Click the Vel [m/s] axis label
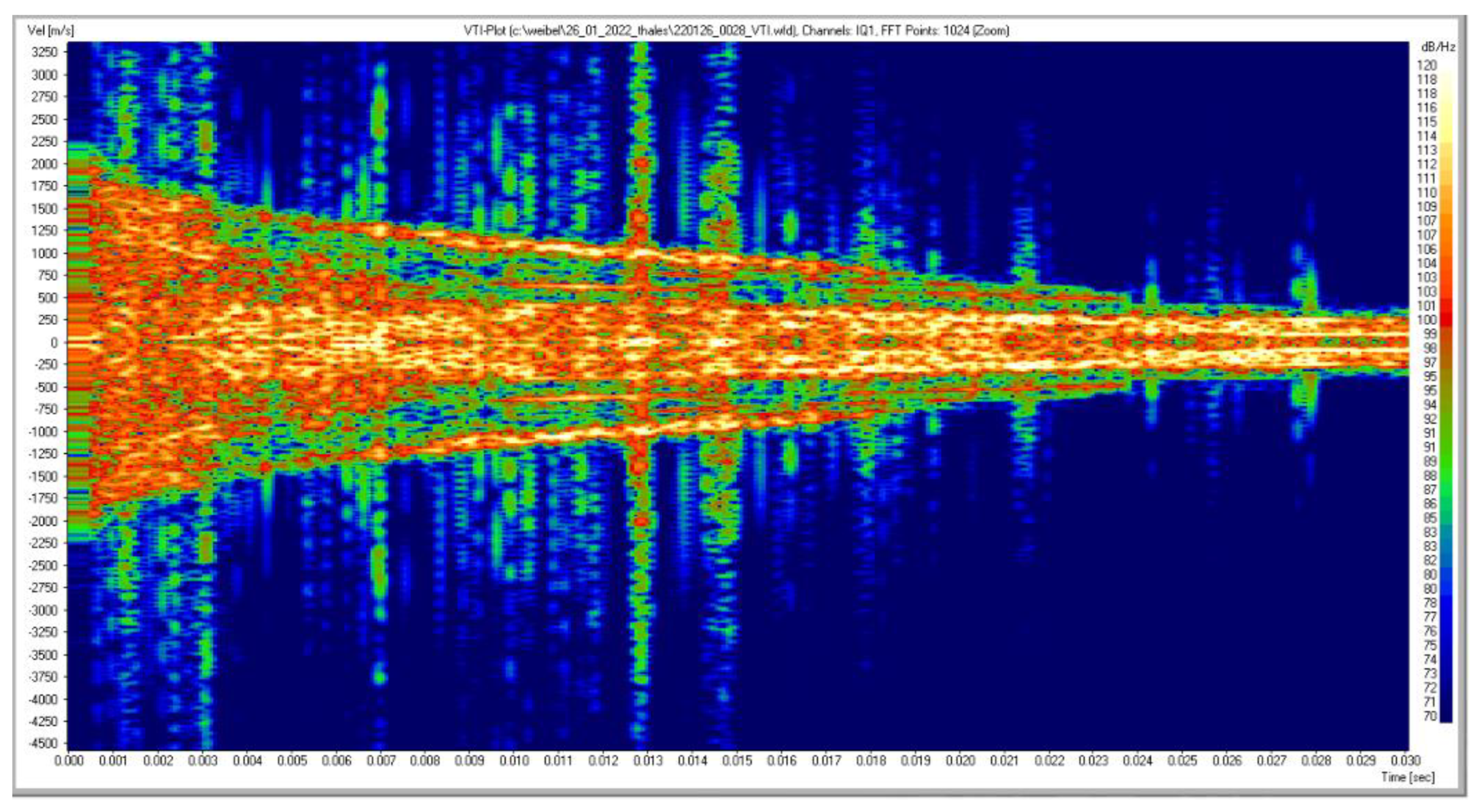Image resolution: width=1480 pixels, height=812 pixels. (x=51, y=31)
